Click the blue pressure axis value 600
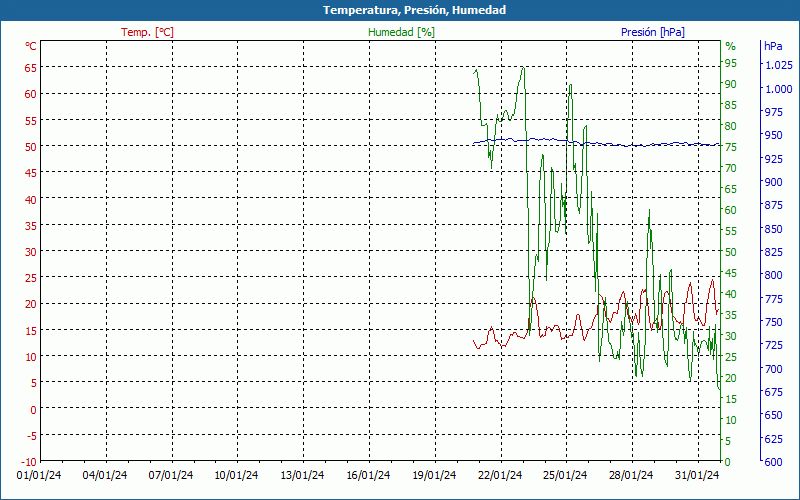 pyautogui.click(x=773, y=462)
